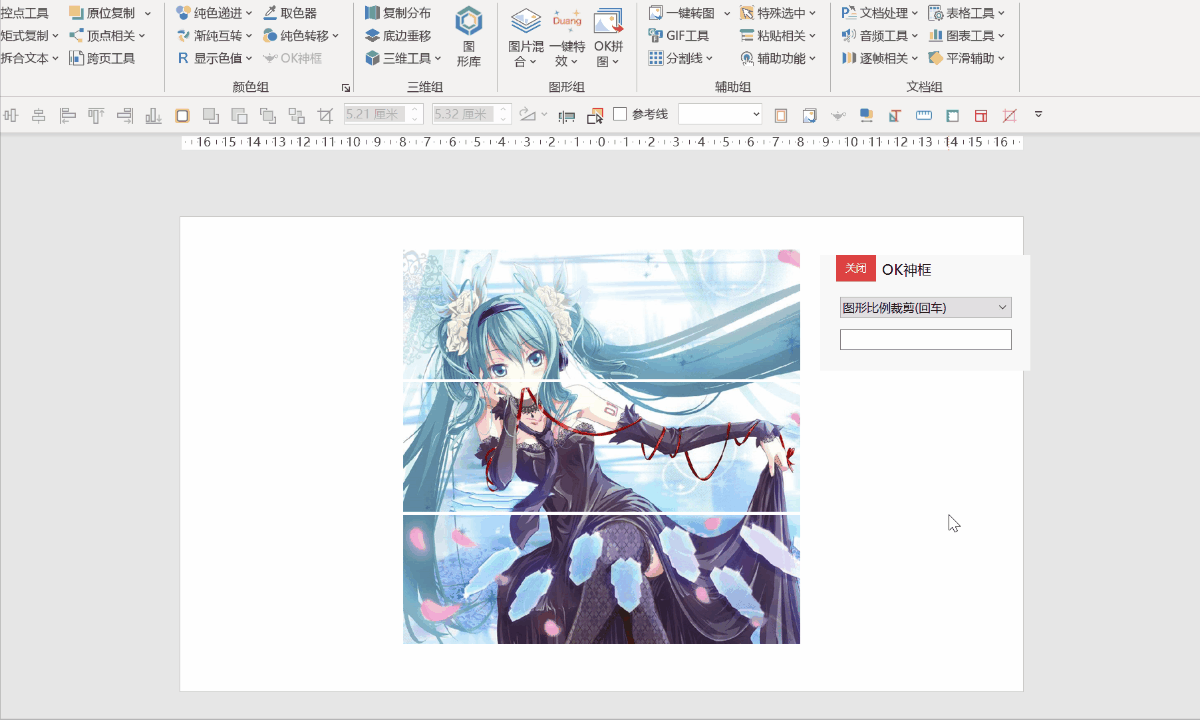Open the OK拼图 collage menu
The width and height of the screenshot is (1200, 720).
pos(608,37)
